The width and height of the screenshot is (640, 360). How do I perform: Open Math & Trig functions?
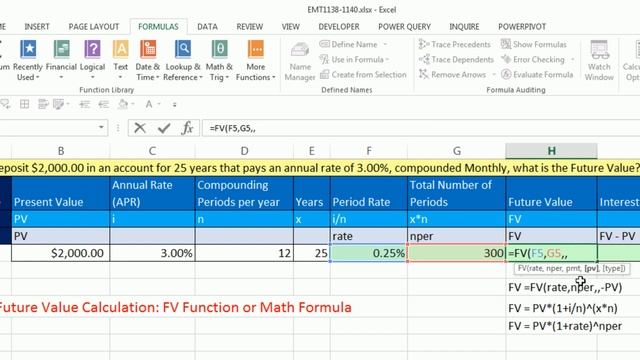click(219, 60)
